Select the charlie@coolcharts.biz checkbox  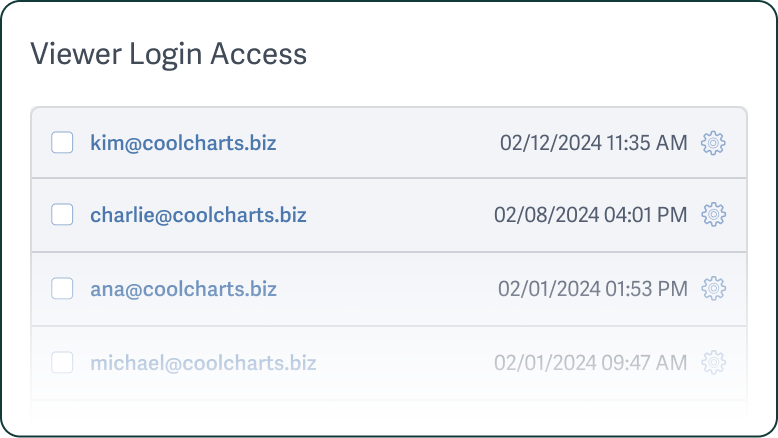coord(62,214)
